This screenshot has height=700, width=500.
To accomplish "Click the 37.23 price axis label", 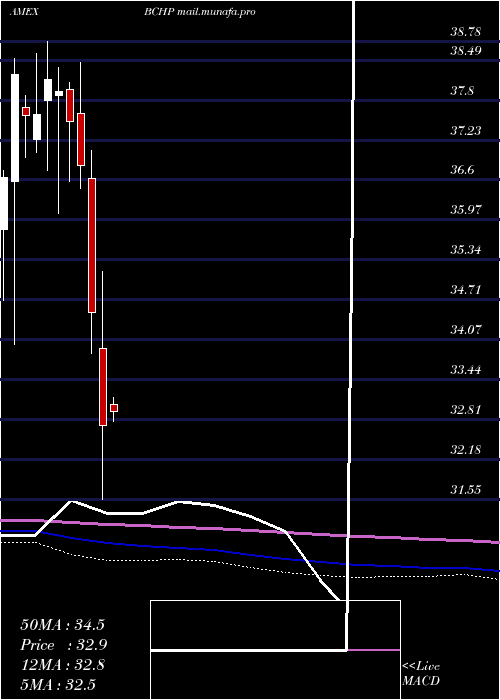I will click(465, 131).
